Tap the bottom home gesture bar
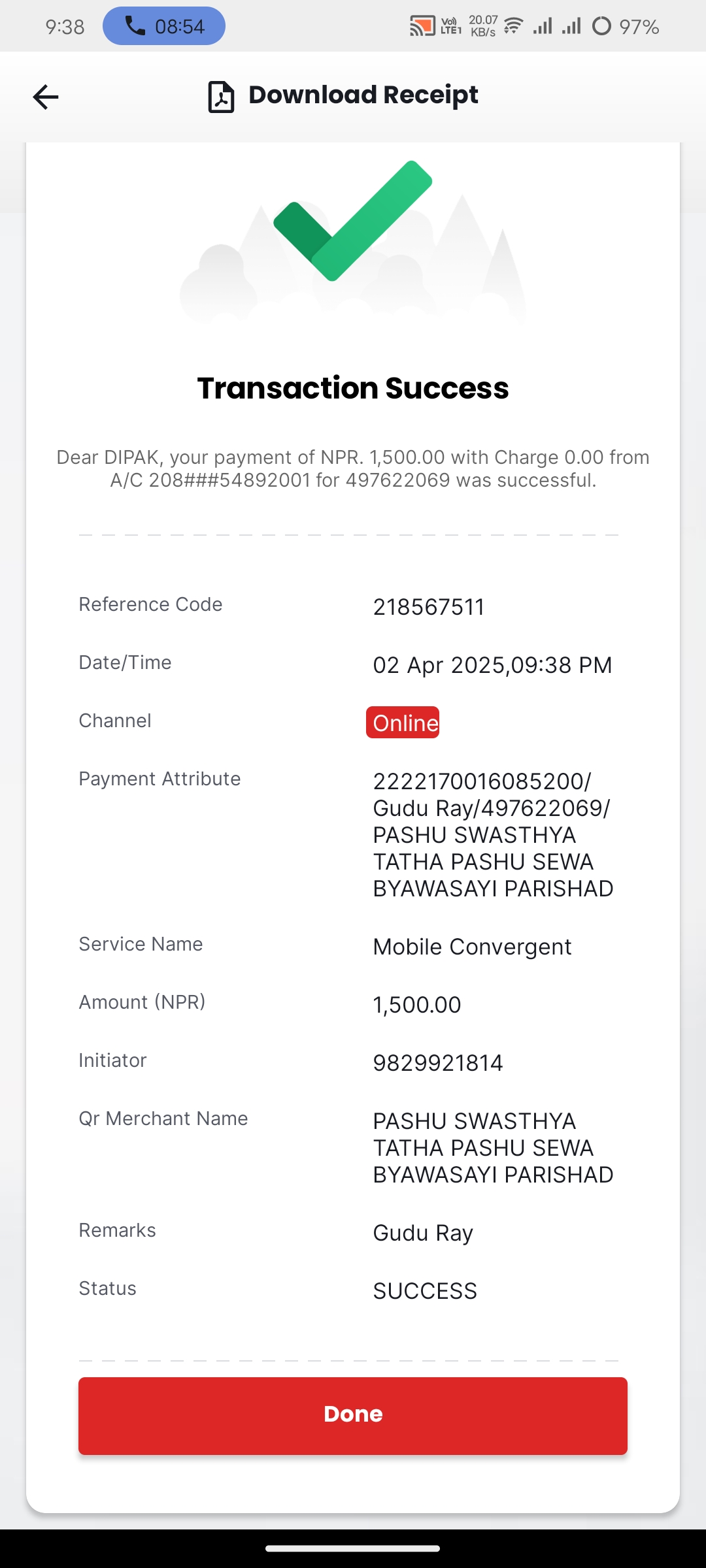706x1568 pixels. (x=353, y=1548)
